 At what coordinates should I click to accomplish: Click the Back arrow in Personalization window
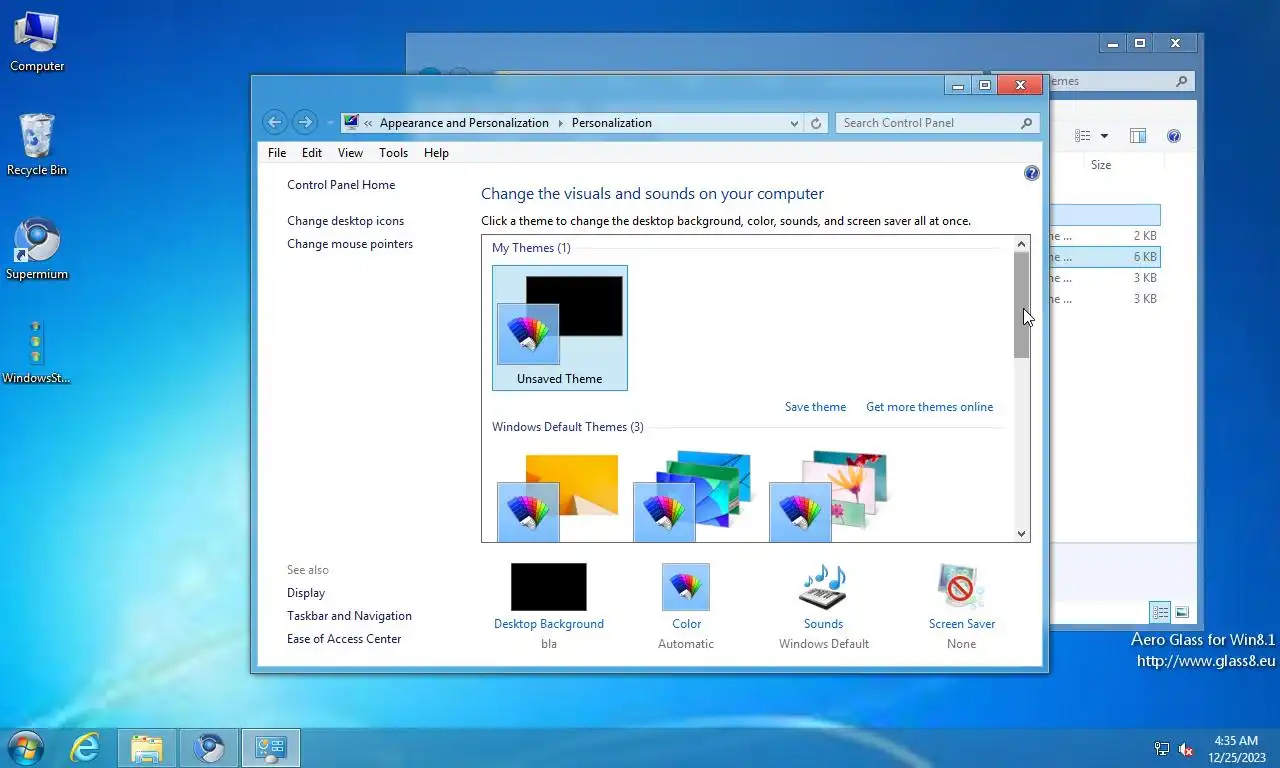point(275,122)
